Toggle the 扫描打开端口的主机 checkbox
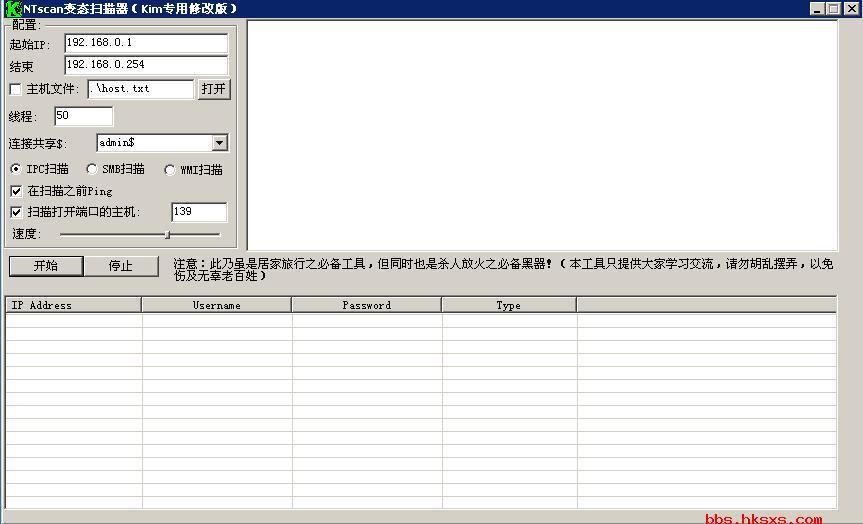This screenshot has height=524, width=863. click(x=16, y=212)
